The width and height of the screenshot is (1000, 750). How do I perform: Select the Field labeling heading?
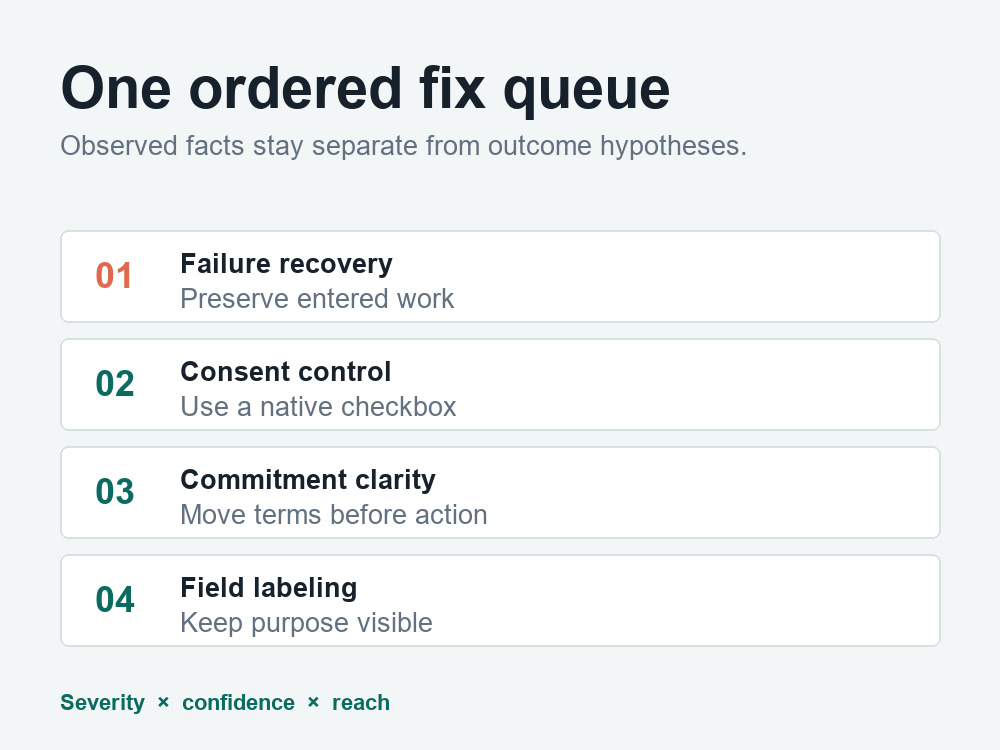click(268, 588)
